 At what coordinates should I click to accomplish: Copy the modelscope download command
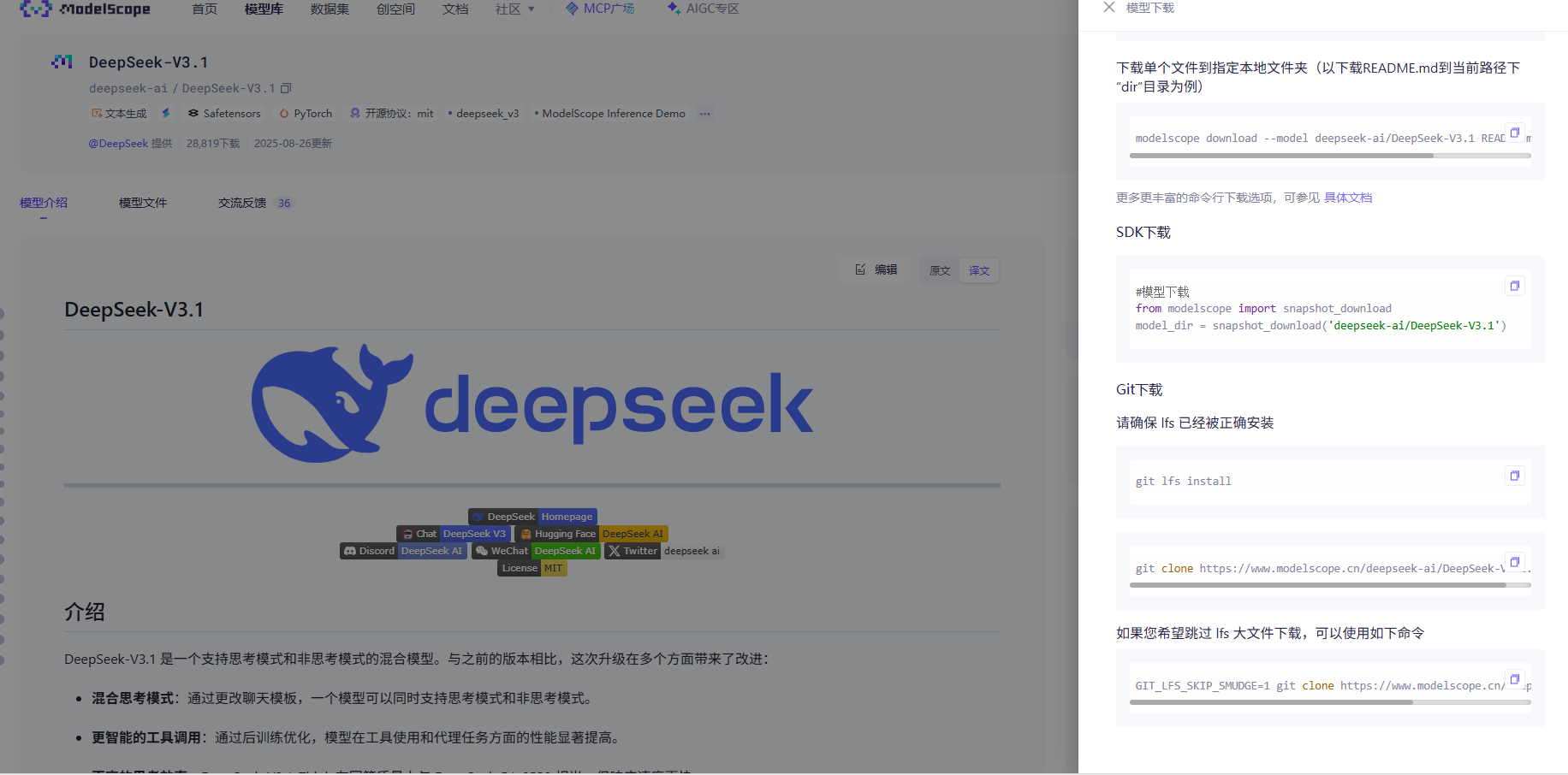[1515, 133]
